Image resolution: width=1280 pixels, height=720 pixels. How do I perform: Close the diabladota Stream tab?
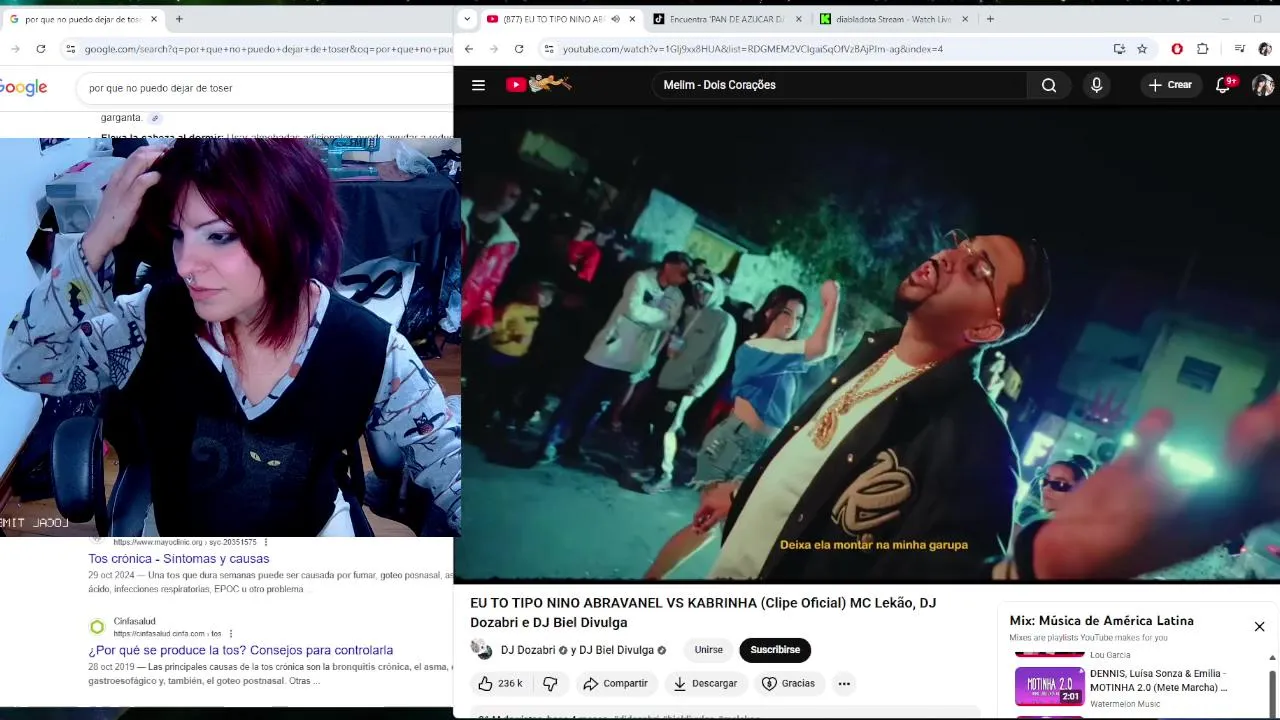965,19
